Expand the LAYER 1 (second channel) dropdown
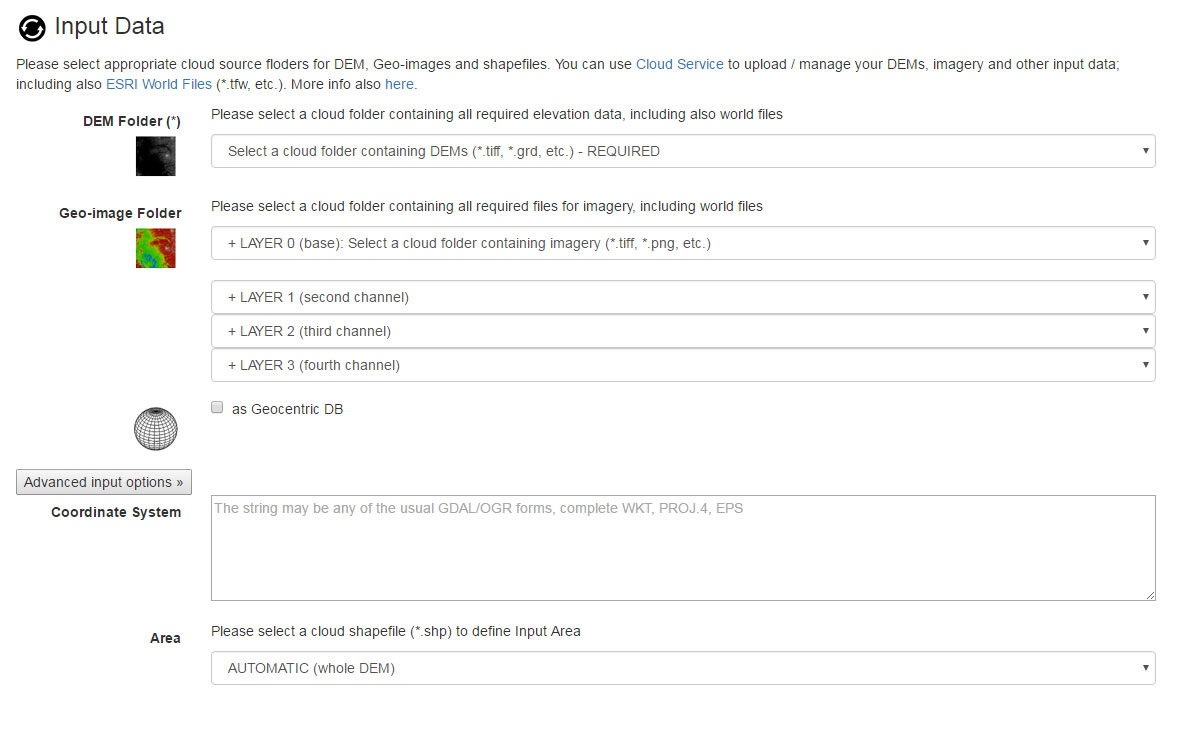Viewport: 1182px width, 729px height. (683, 297)
